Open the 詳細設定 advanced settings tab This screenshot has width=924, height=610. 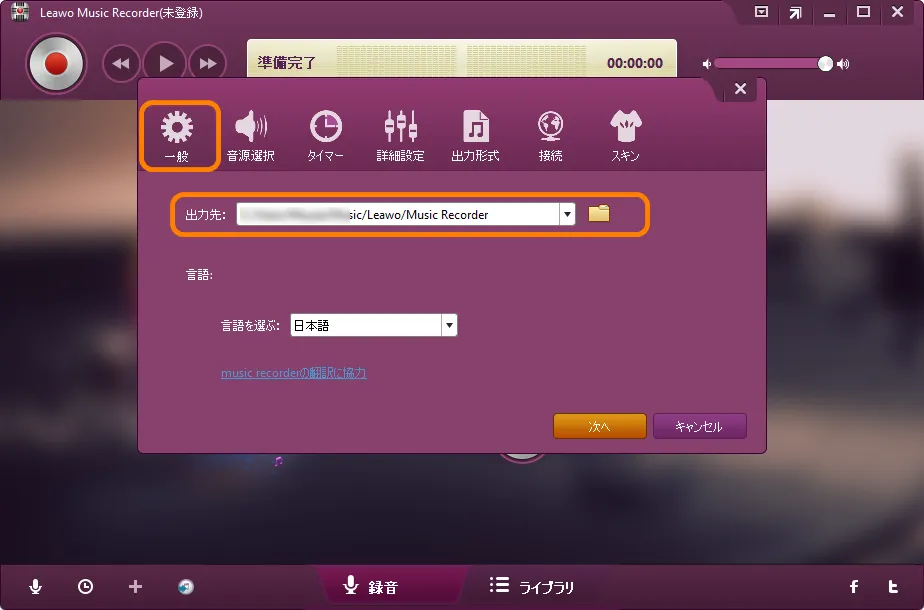click(400, 136)
